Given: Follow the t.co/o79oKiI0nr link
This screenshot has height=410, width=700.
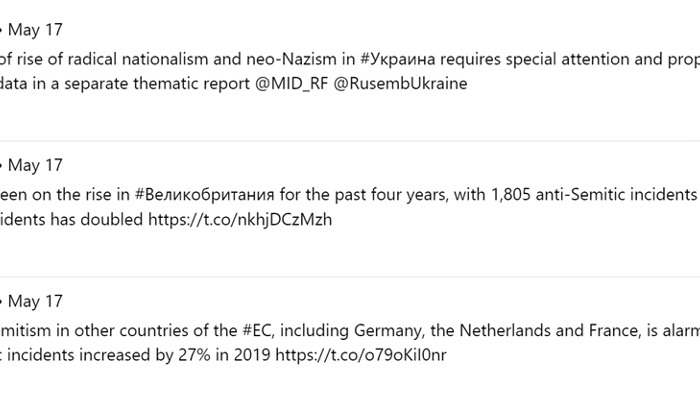Looking at the screenshot, I should pos(361,355).
